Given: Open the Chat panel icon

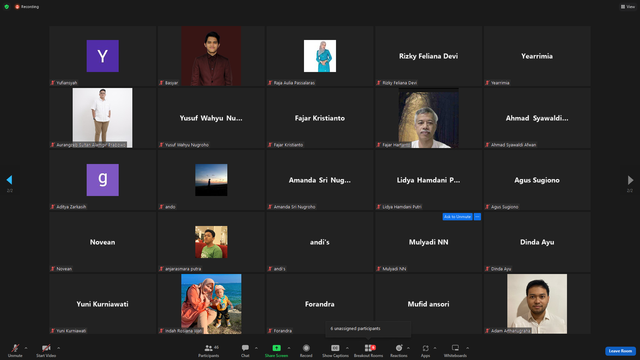Looking at the screenshot, I should pos(245,348).
